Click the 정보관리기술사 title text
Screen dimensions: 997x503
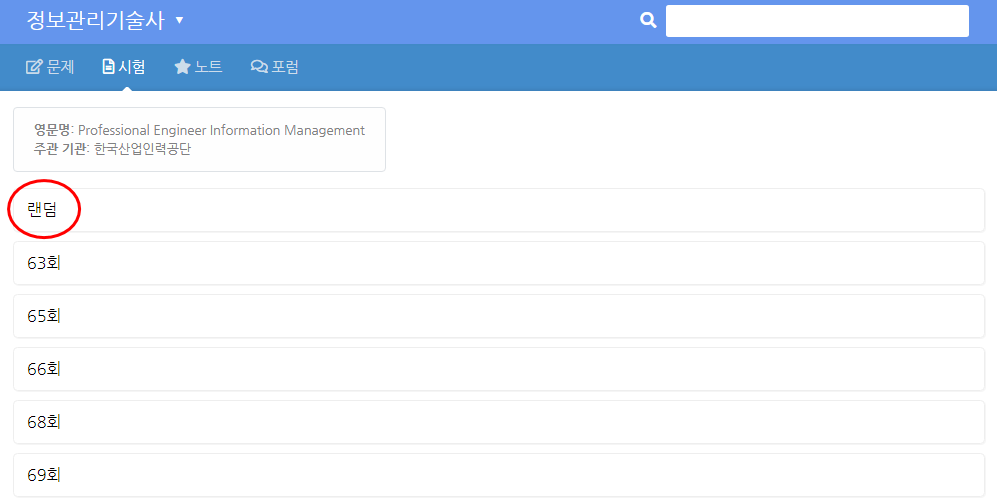point(95,20)
